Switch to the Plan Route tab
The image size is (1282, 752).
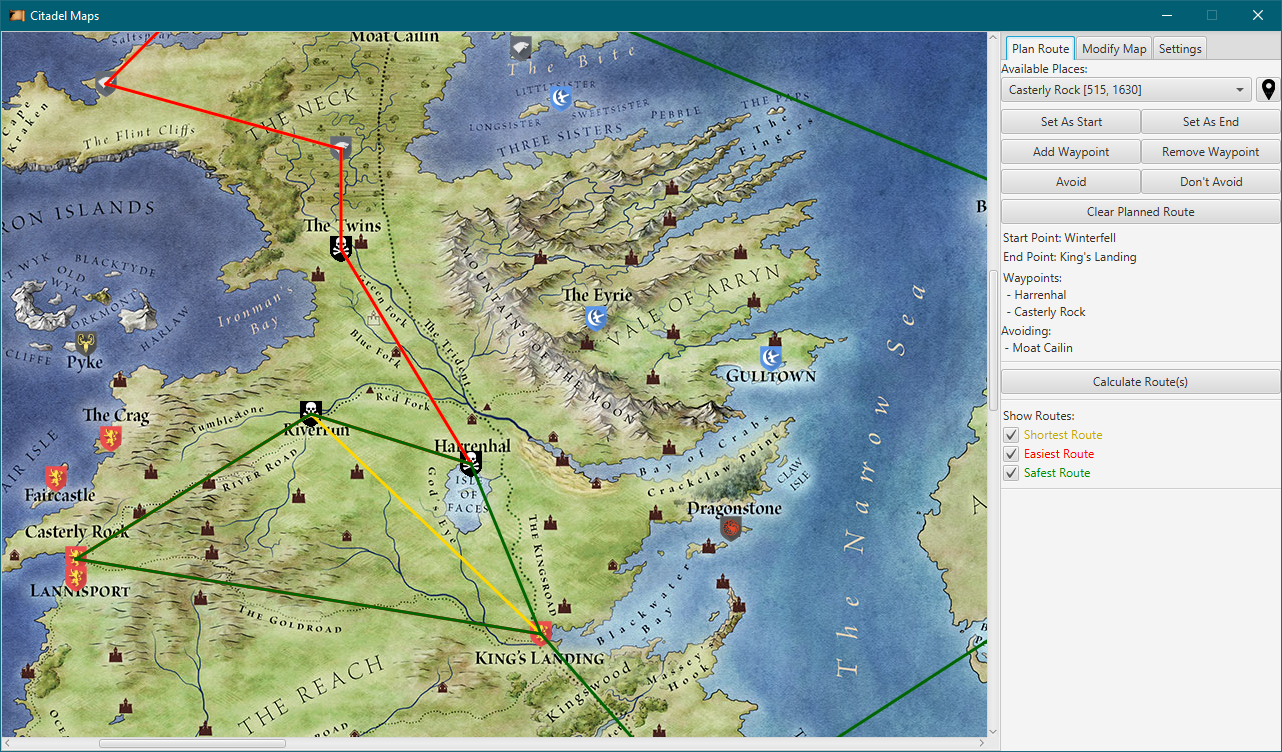tap(1040, 49)
